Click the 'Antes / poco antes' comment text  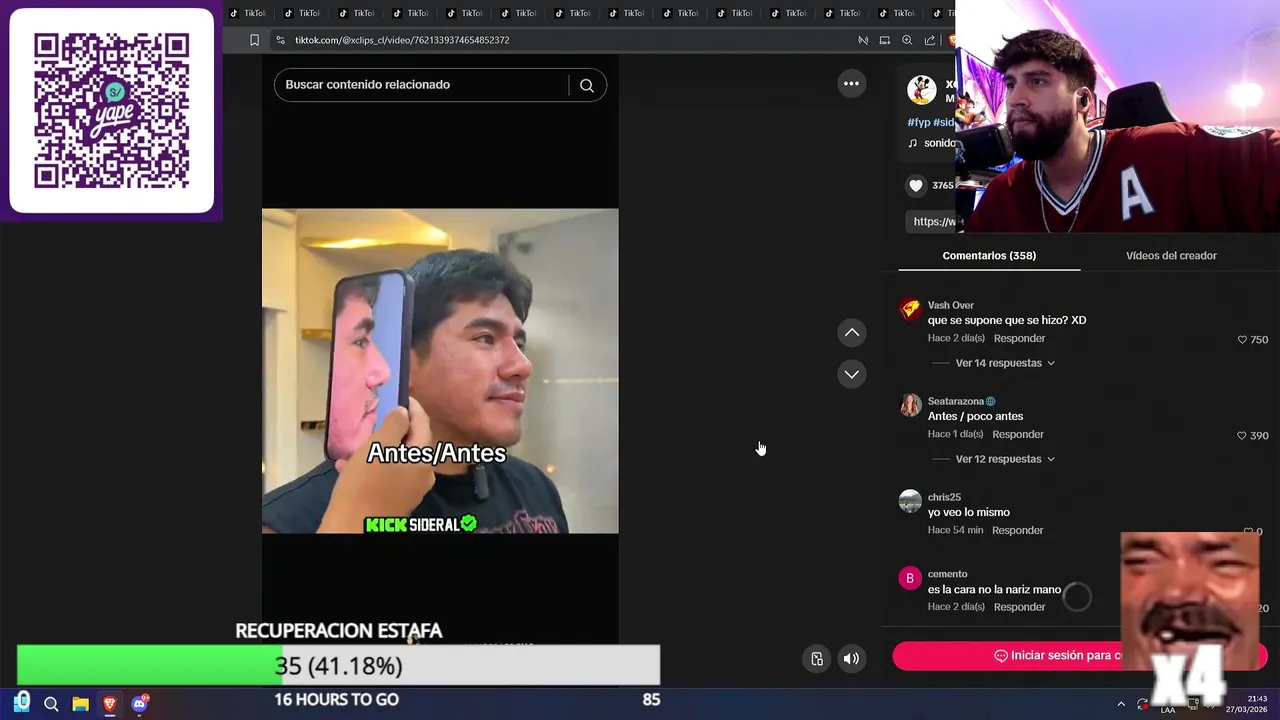975,416
